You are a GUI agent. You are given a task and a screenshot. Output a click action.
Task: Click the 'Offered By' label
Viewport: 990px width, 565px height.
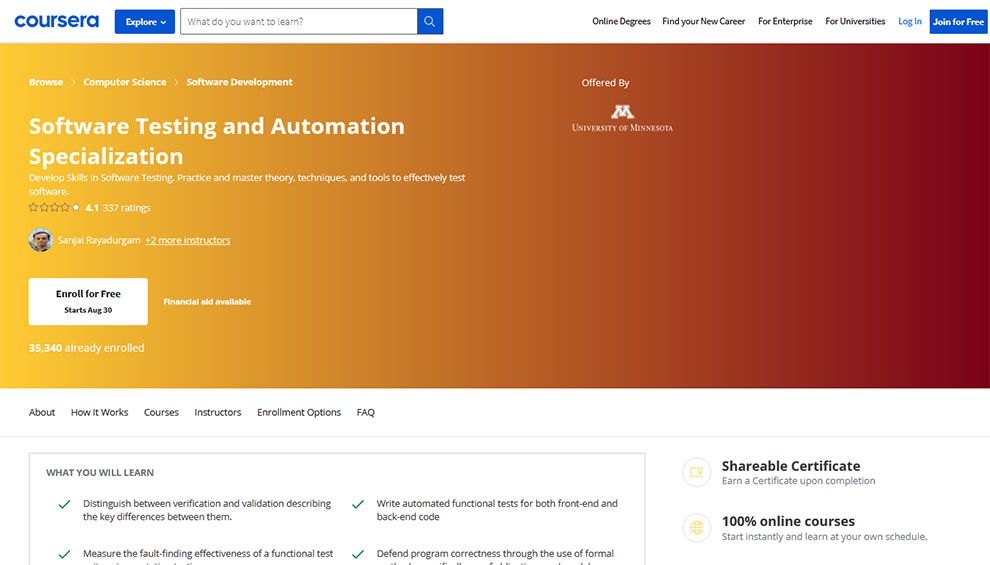605,83
